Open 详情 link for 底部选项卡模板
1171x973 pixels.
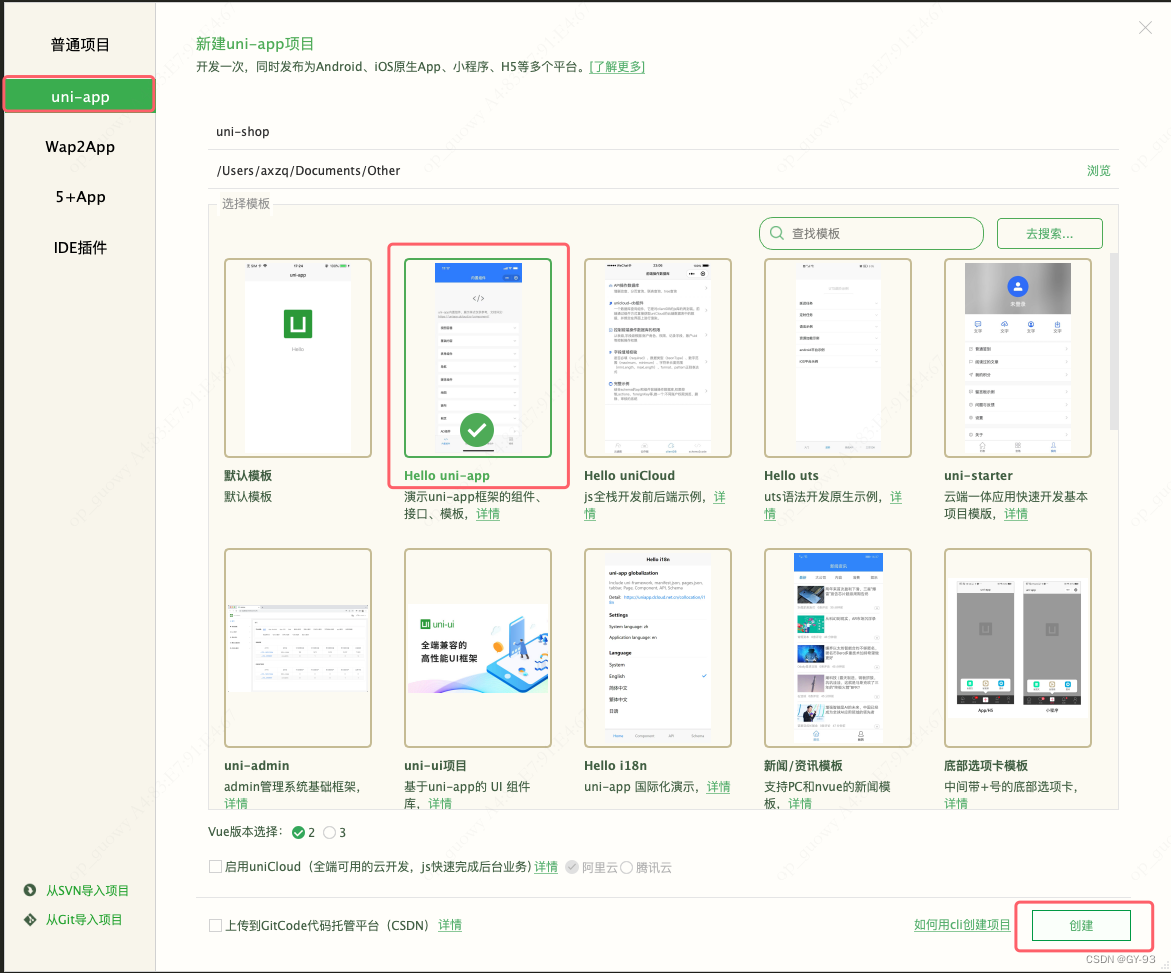pos(956,803)
